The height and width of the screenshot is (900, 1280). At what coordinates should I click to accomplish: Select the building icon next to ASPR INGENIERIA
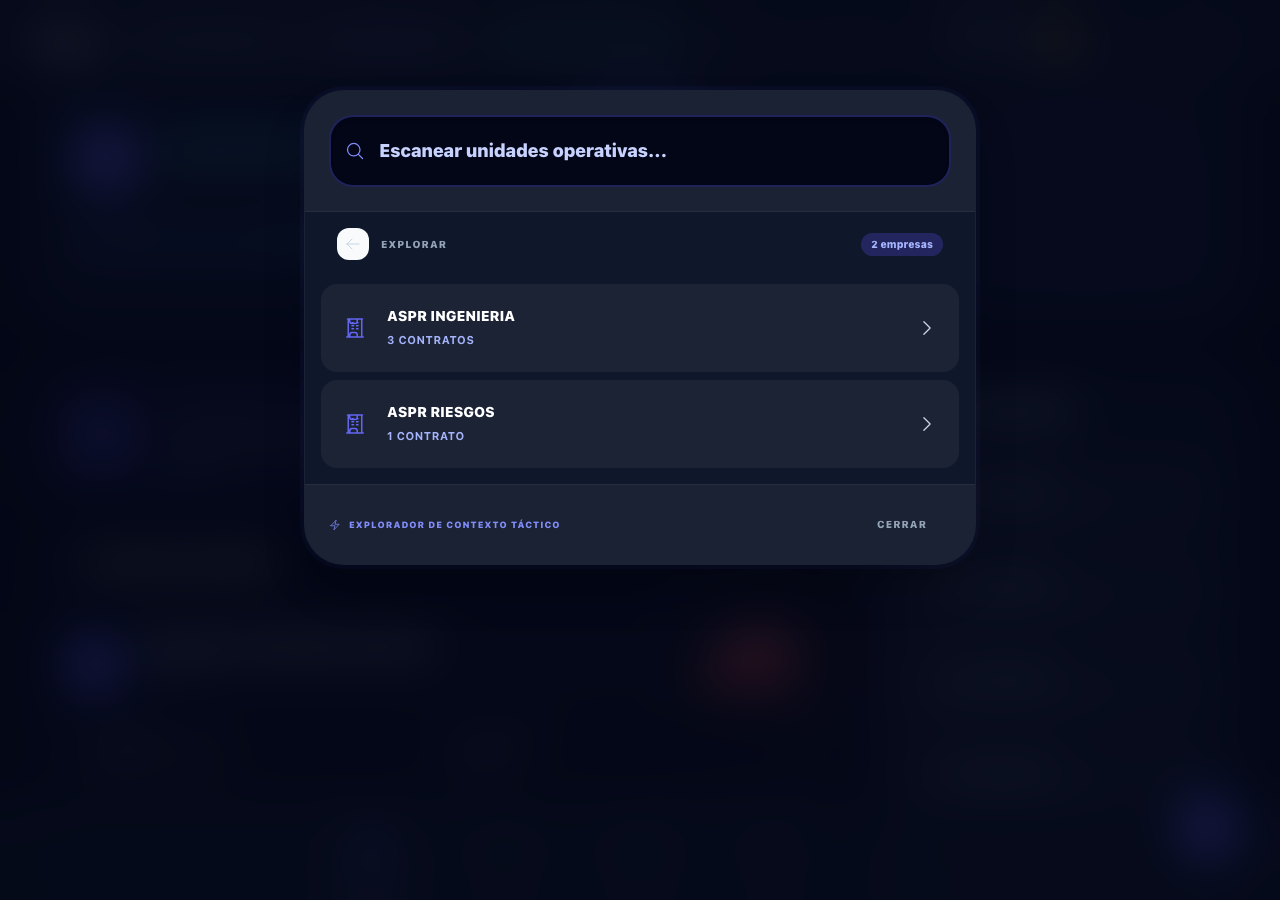pyautogui.click(x=355, y=328)
